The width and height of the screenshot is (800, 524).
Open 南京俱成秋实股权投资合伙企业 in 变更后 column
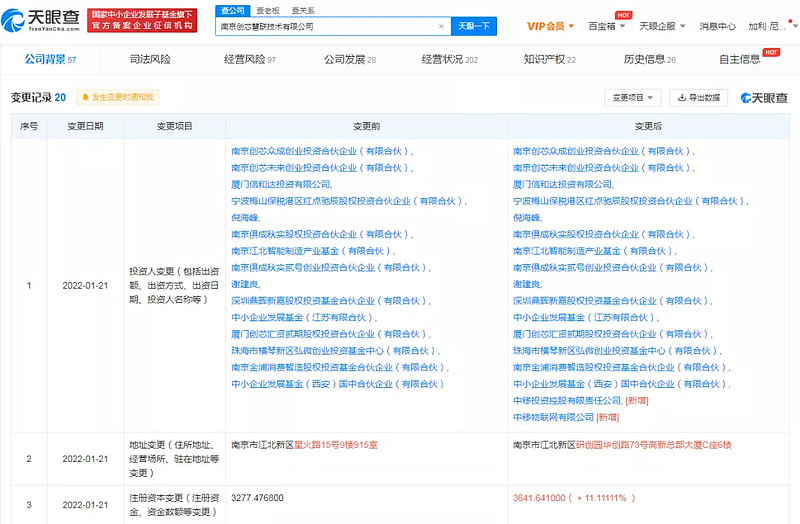point(602,234)
